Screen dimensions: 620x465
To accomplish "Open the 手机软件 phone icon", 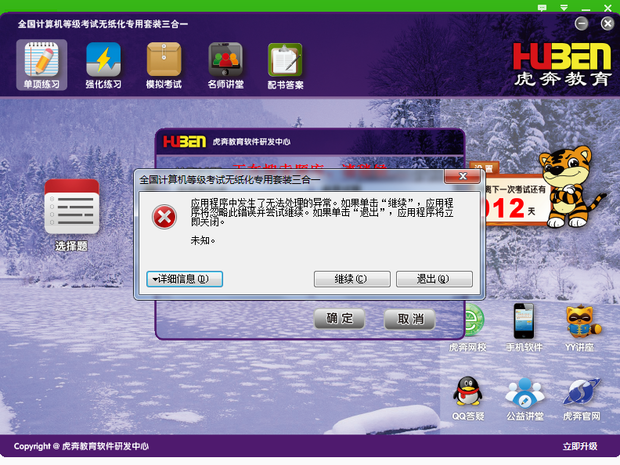I will tap(524, 327).
